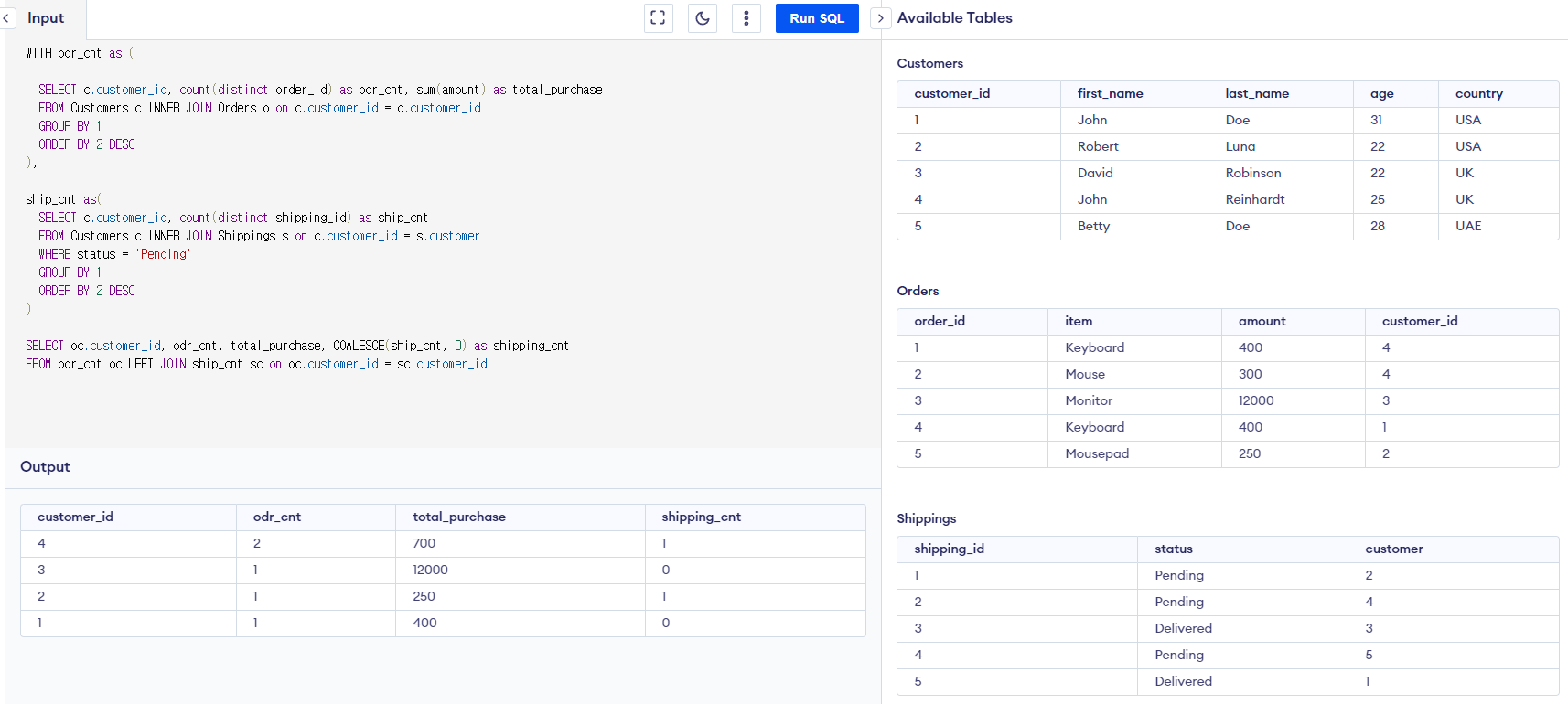Click inside the SQL editor on WITH odr_cnt line
1568x704 pixels.
pos(80,53)
